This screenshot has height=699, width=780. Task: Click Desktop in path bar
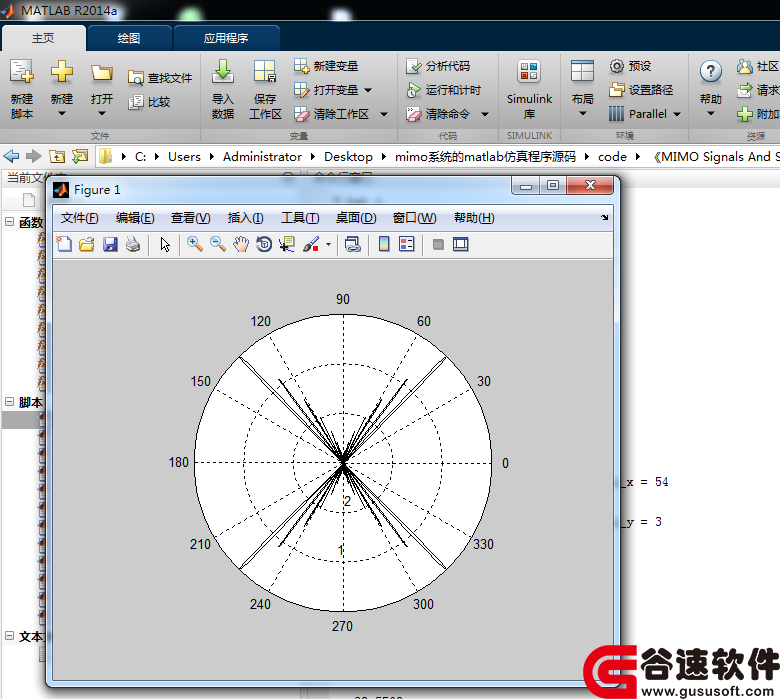coord(348,157)
